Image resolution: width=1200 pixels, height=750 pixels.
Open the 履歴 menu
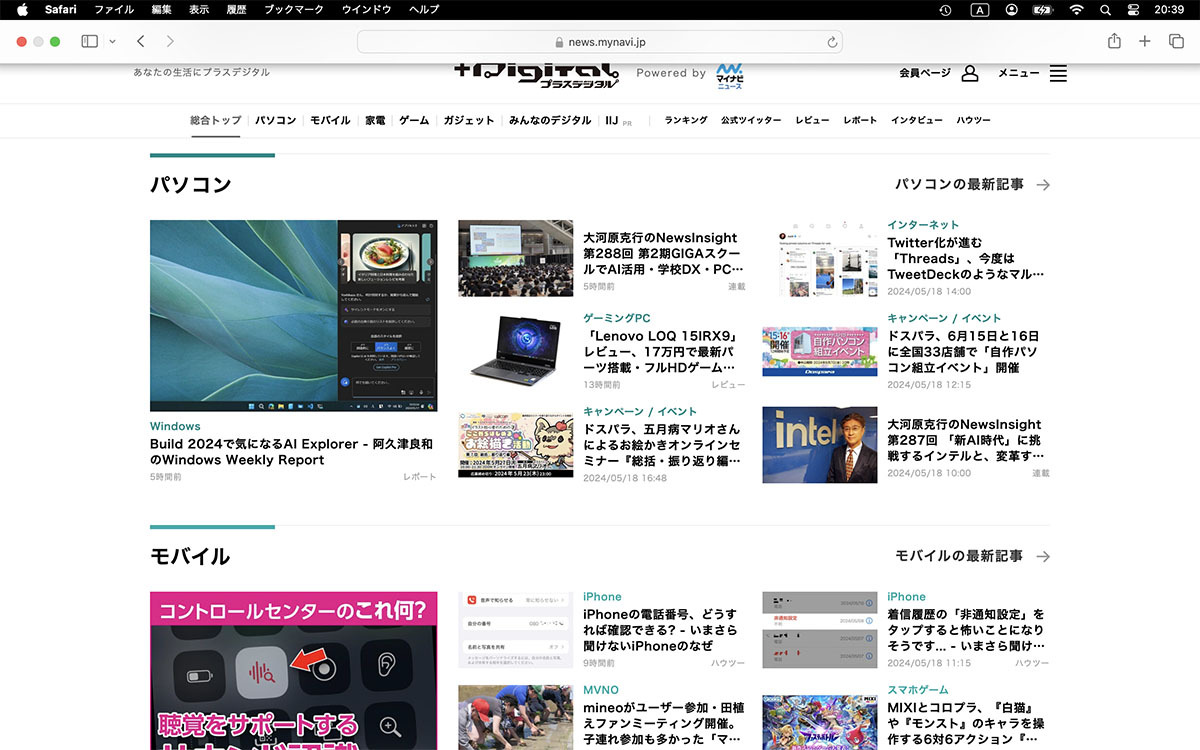(237, 9)
